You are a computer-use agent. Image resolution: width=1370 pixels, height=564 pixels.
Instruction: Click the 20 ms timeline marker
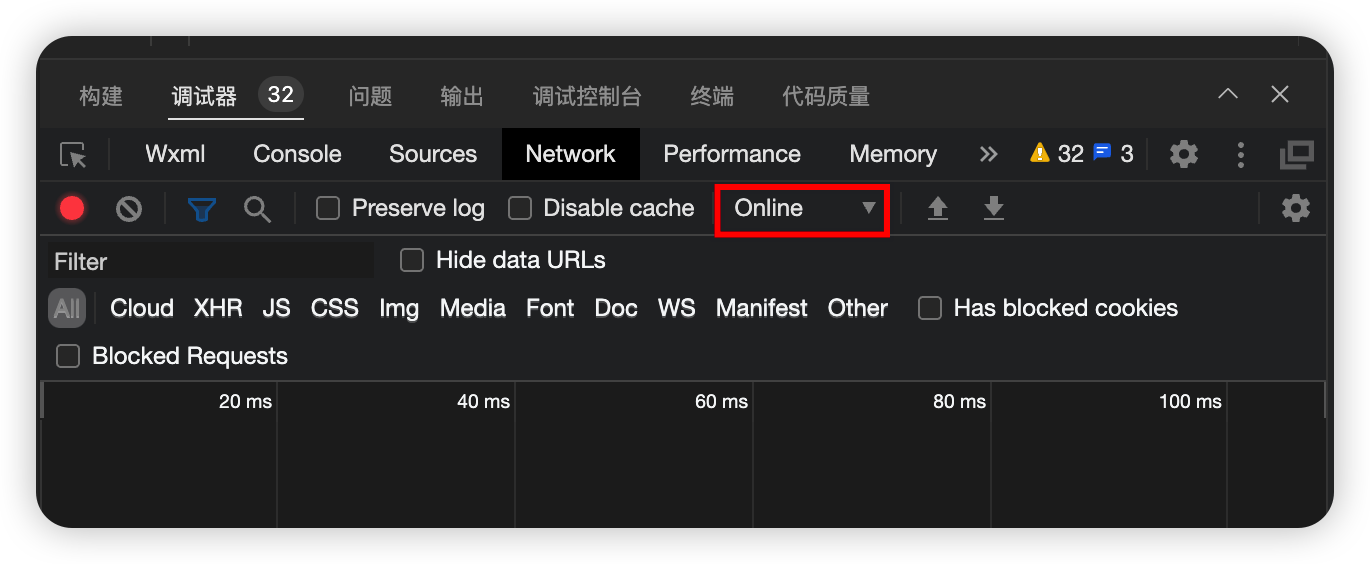coord(245,401)
